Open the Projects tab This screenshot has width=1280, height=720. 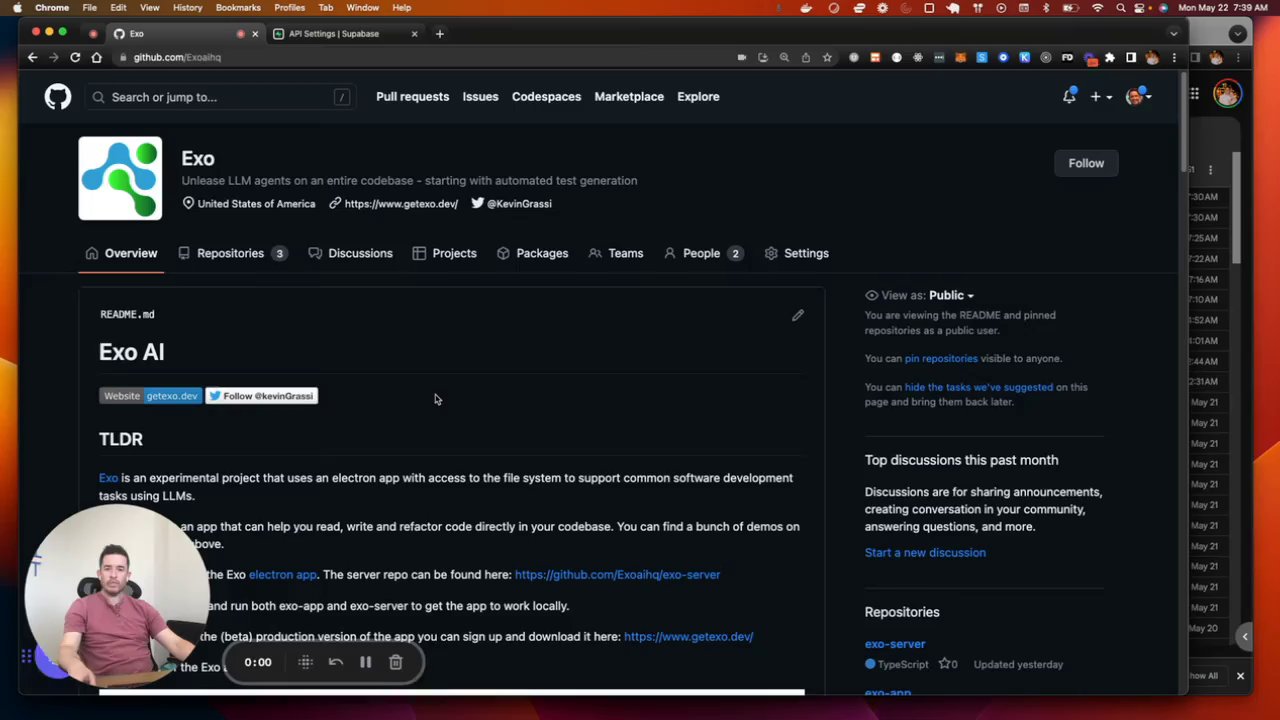pos(444,253)
